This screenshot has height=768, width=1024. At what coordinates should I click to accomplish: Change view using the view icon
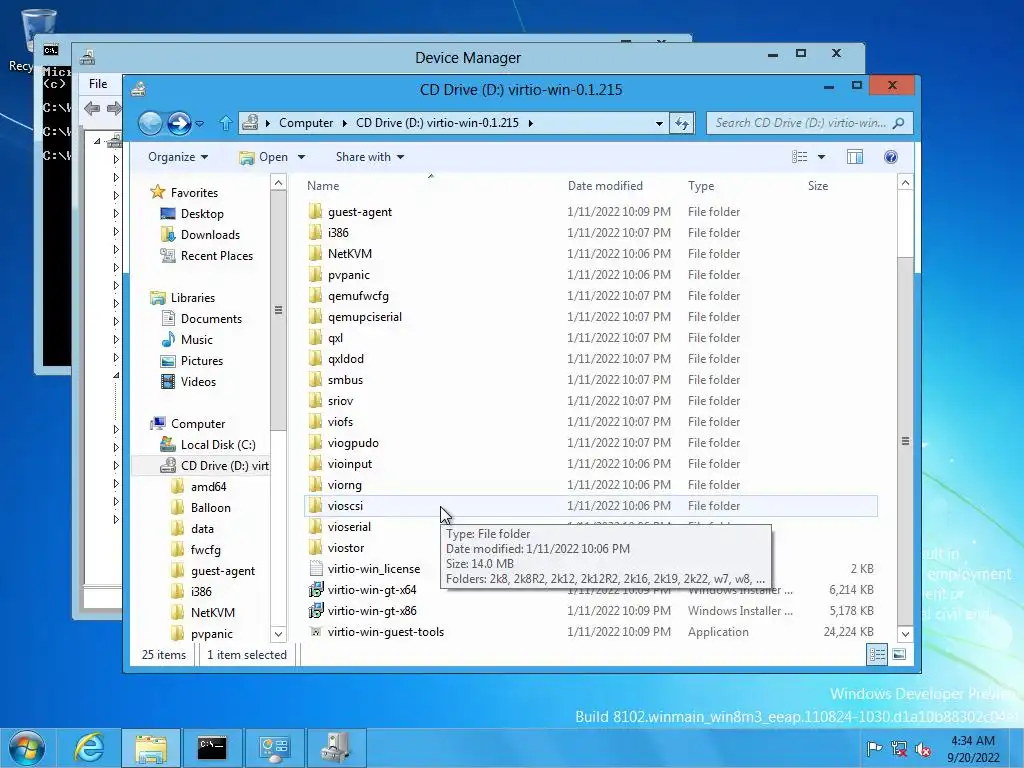coord(800,157)
